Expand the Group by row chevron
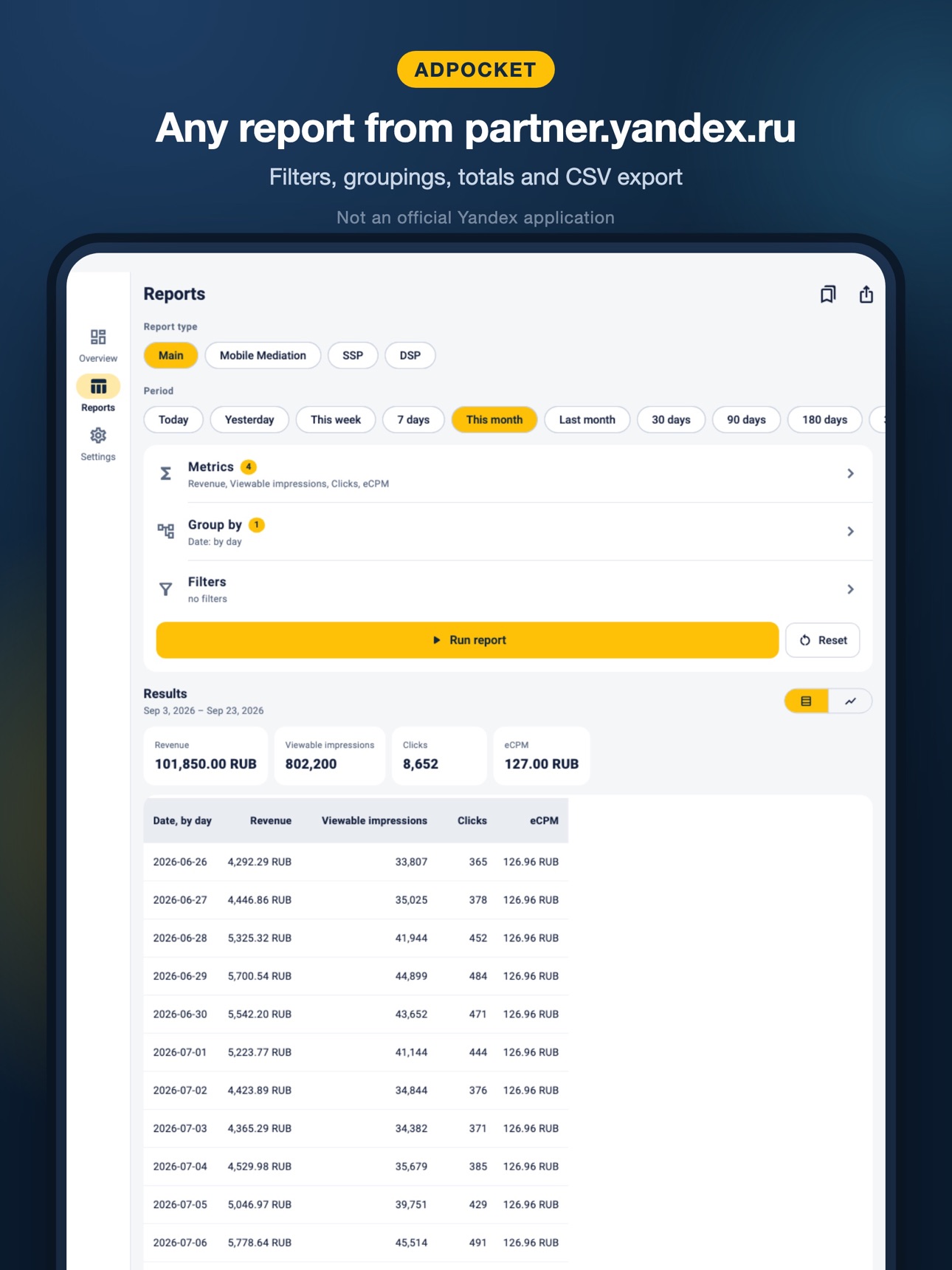Image resolution: width=952 pixels, height=1270 pixels. (x=850, y=532)
